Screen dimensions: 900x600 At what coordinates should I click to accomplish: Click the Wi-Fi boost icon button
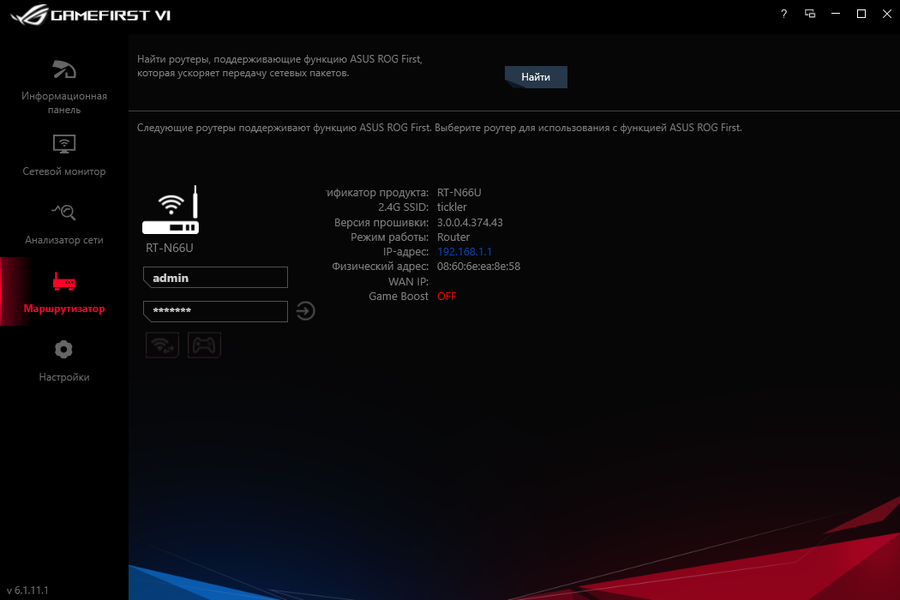click(x=162, y=345)
